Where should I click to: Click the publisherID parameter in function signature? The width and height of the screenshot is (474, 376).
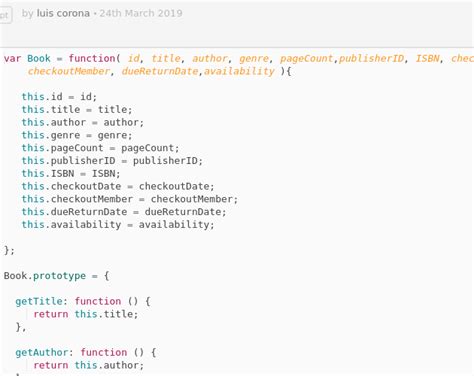[x=371, y=59]
